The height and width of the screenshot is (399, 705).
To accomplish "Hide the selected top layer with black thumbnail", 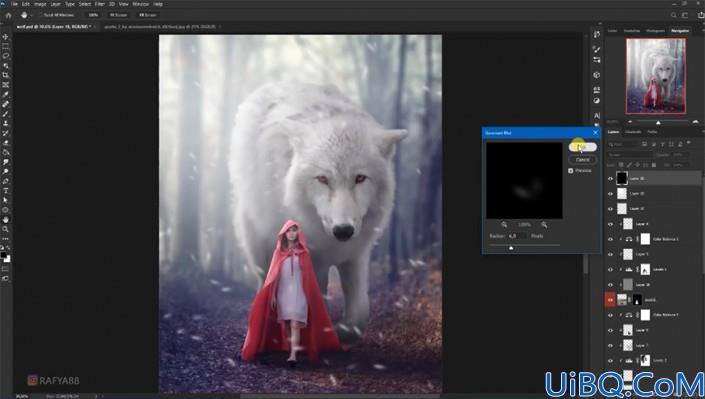I will (610, 179).
